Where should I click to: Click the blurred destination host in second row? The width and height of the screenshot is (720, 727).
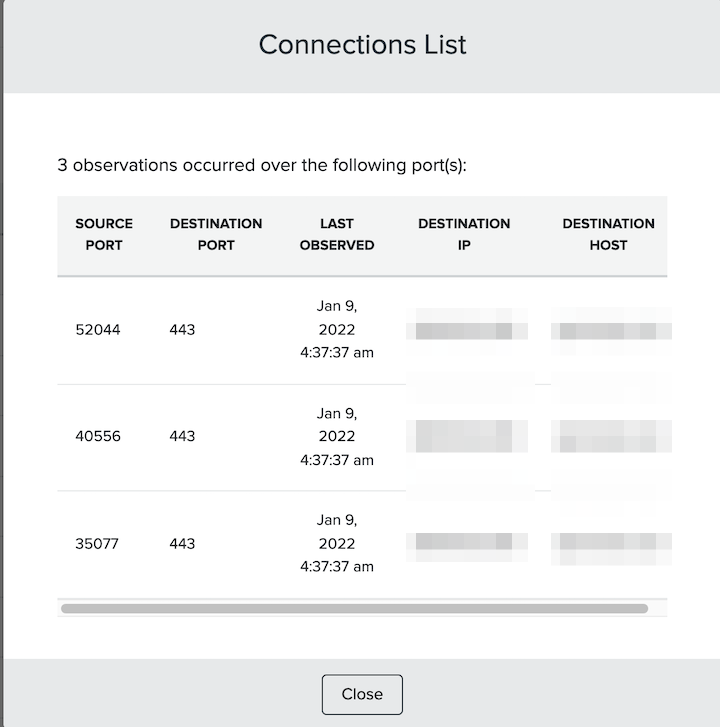point(611,436)
